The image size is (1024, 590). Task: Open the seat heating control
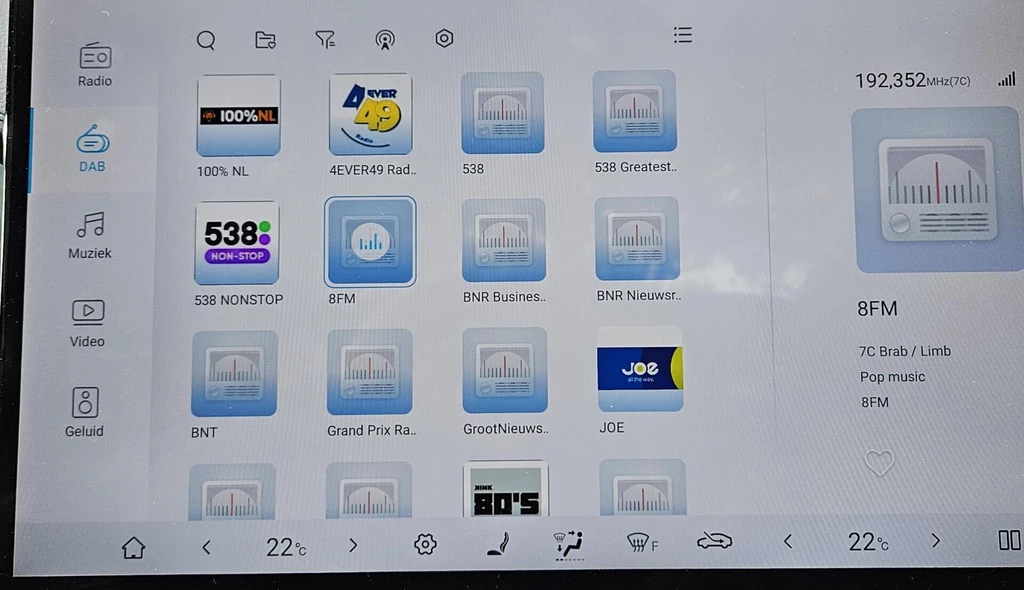coord(496,544)
